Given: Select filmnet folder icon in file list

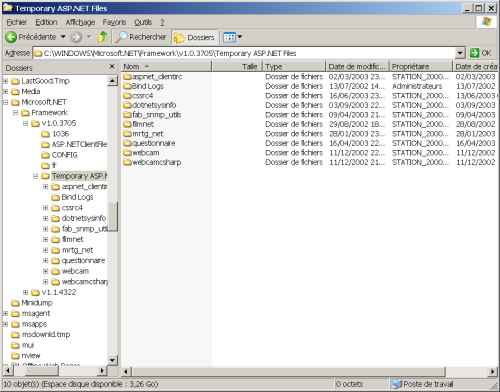Looking at the screenshot, I should (128, 124).
